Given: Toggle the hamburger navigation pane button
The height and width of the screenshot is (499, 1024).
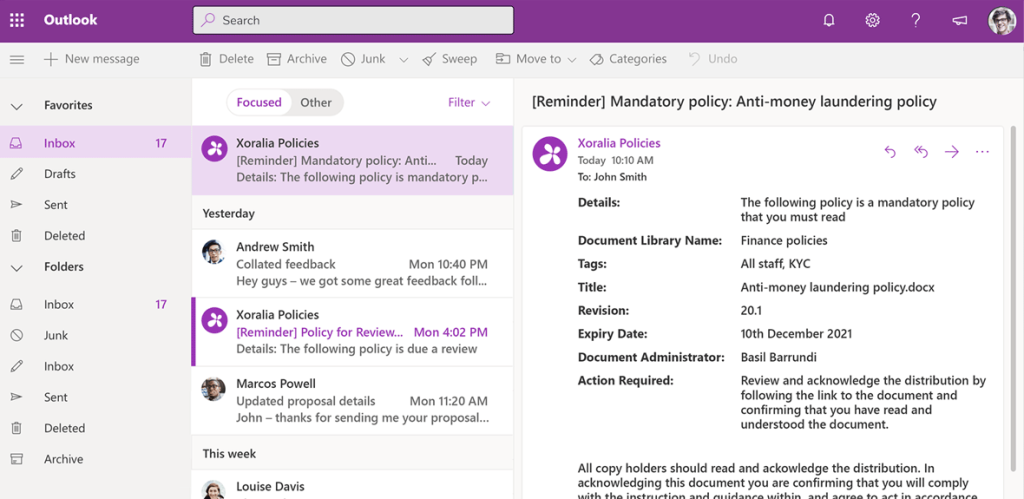Looking at the screenshot, I should (17, 59).
